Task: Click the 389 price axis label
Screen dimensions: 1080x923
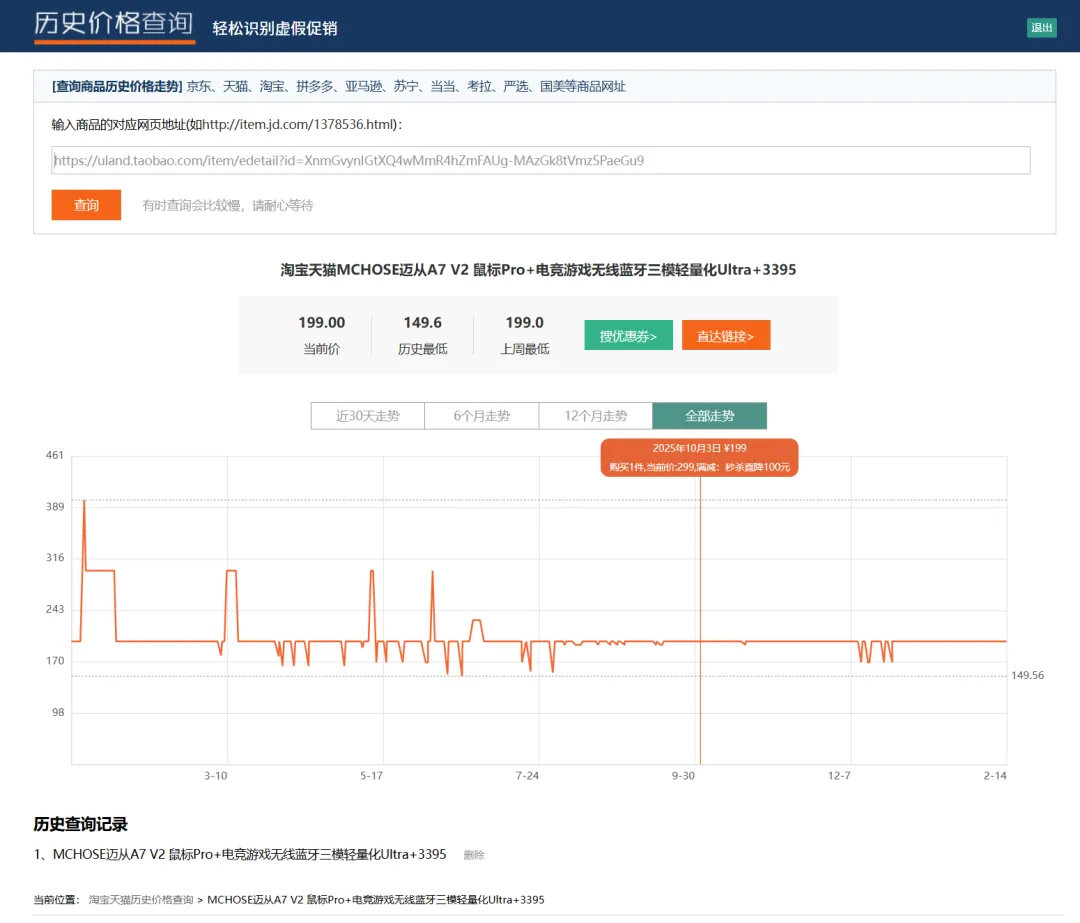Action: tap(54, 506)
